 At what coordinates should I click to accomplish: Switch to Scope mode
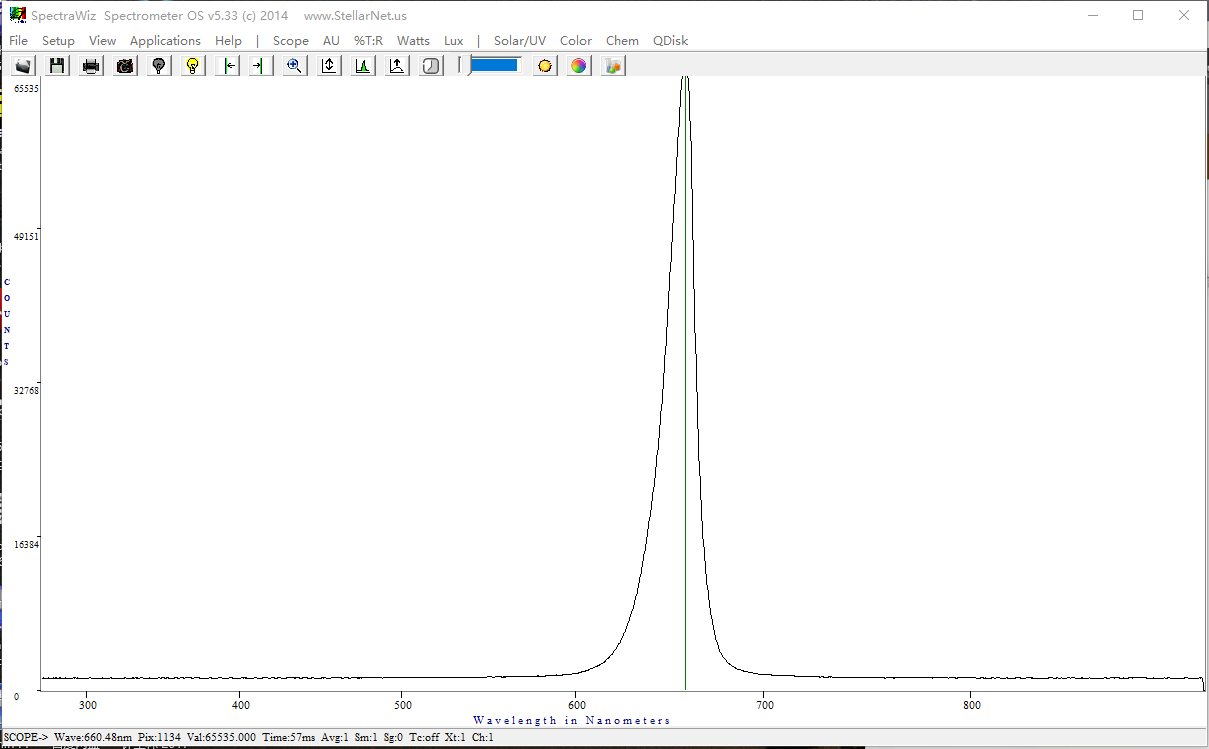pos(290,41)
